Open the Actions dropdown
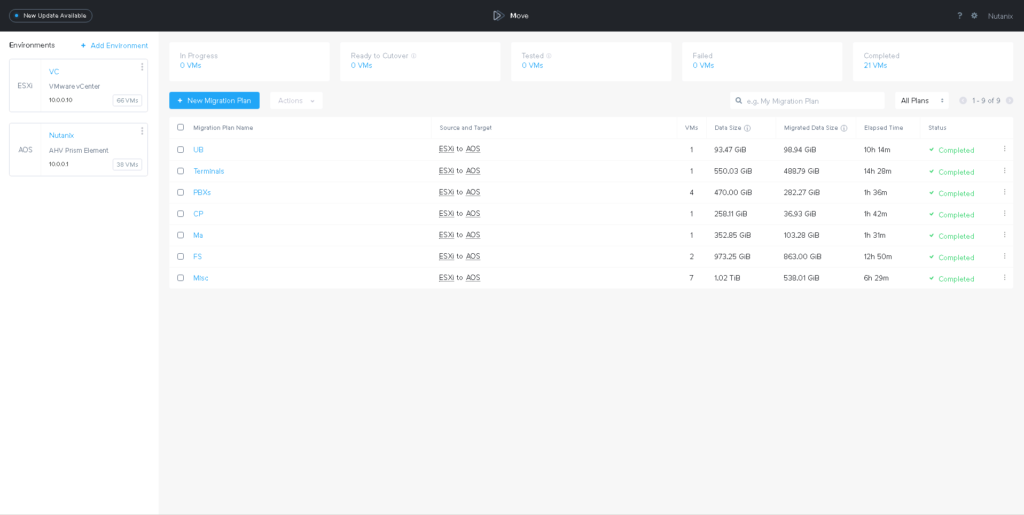The image size is (1024, 515). click(296, 101)
